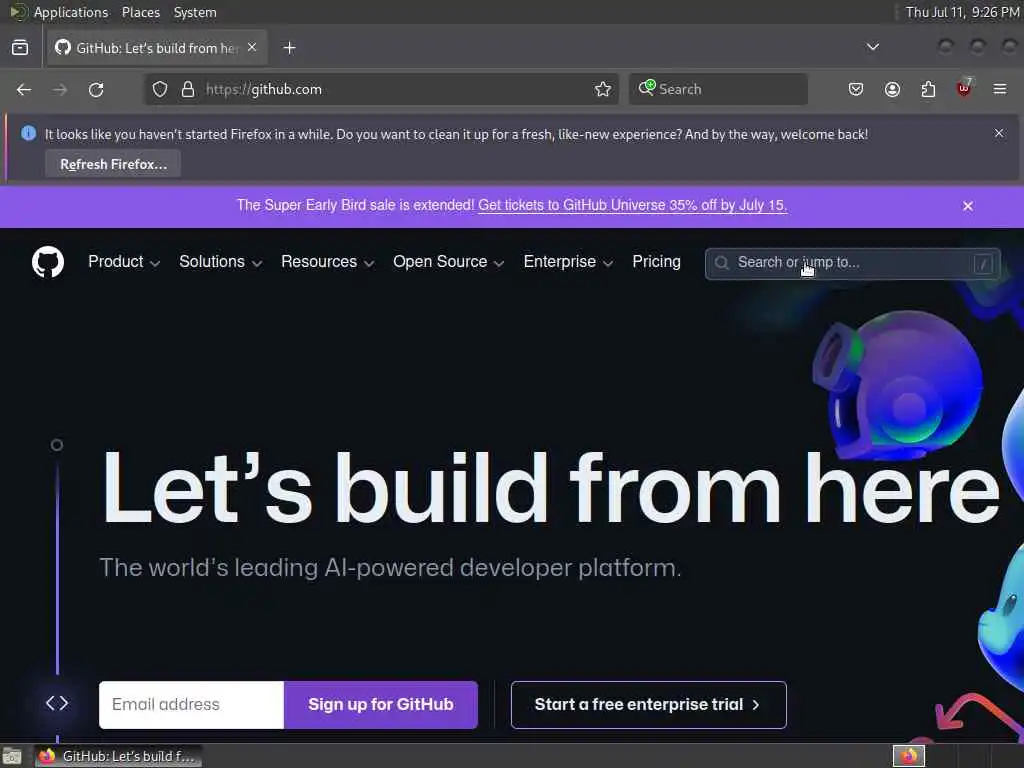This screenshot has width=1024, height=768.
Task: Open the Firefox View icon
Action: pyautogui.click(x=20, y=48)
